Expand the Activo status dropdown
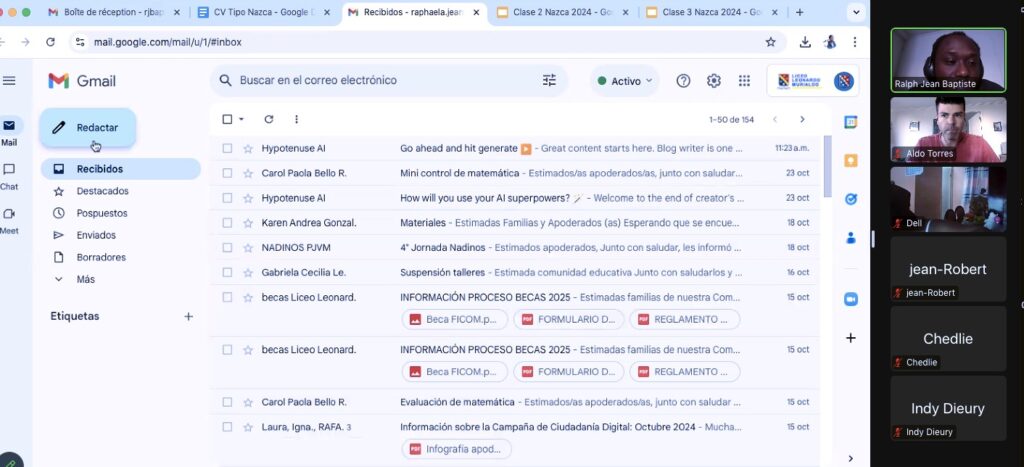The image size is (1024, 467). (x=625, y=81)
